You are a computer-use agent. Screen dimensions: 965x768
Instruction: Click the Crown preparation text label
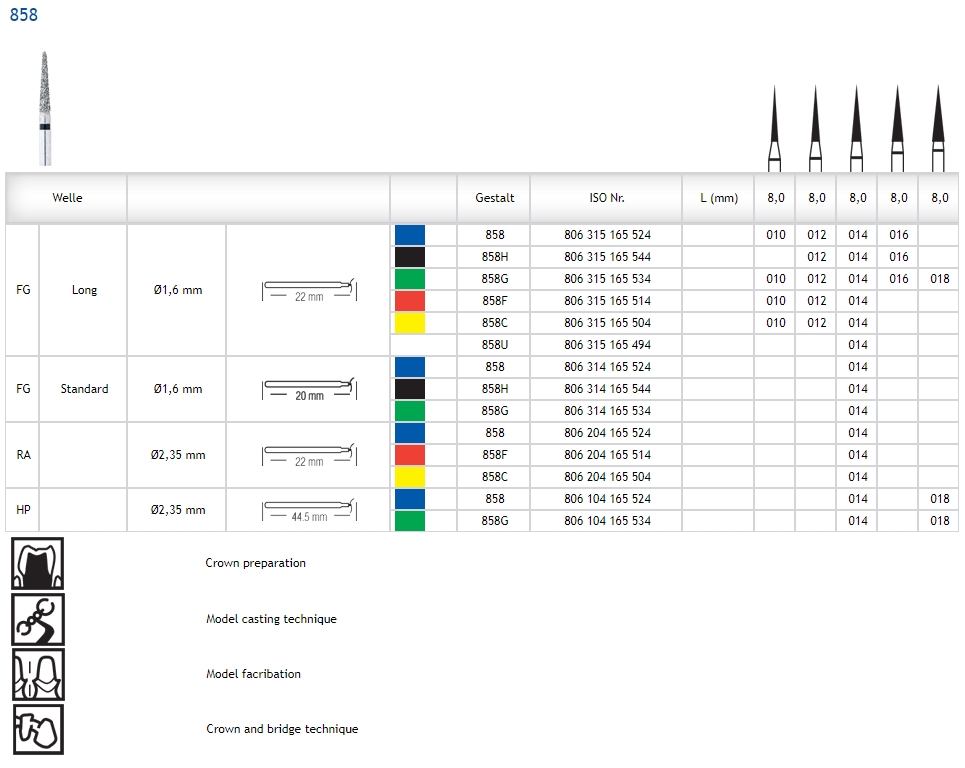pyautogui.click(x=256, y=563)
